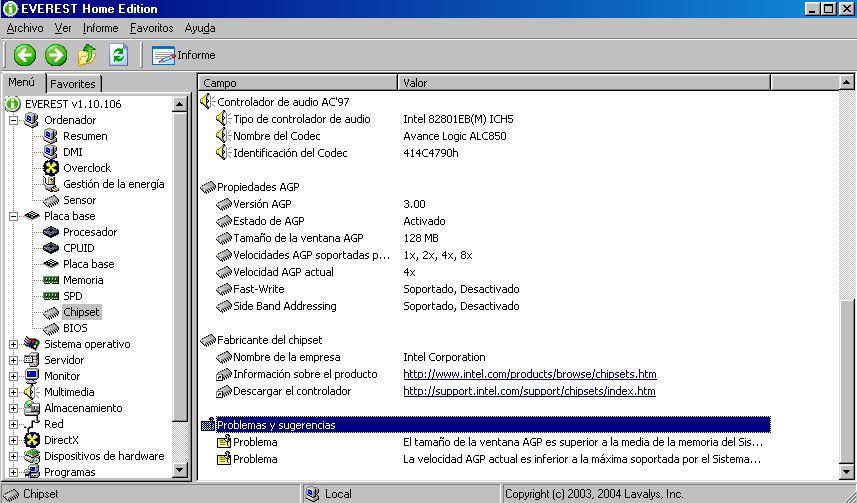857x503 pixels.
Task: Expand the Red node
Action: tap(13, 424)
